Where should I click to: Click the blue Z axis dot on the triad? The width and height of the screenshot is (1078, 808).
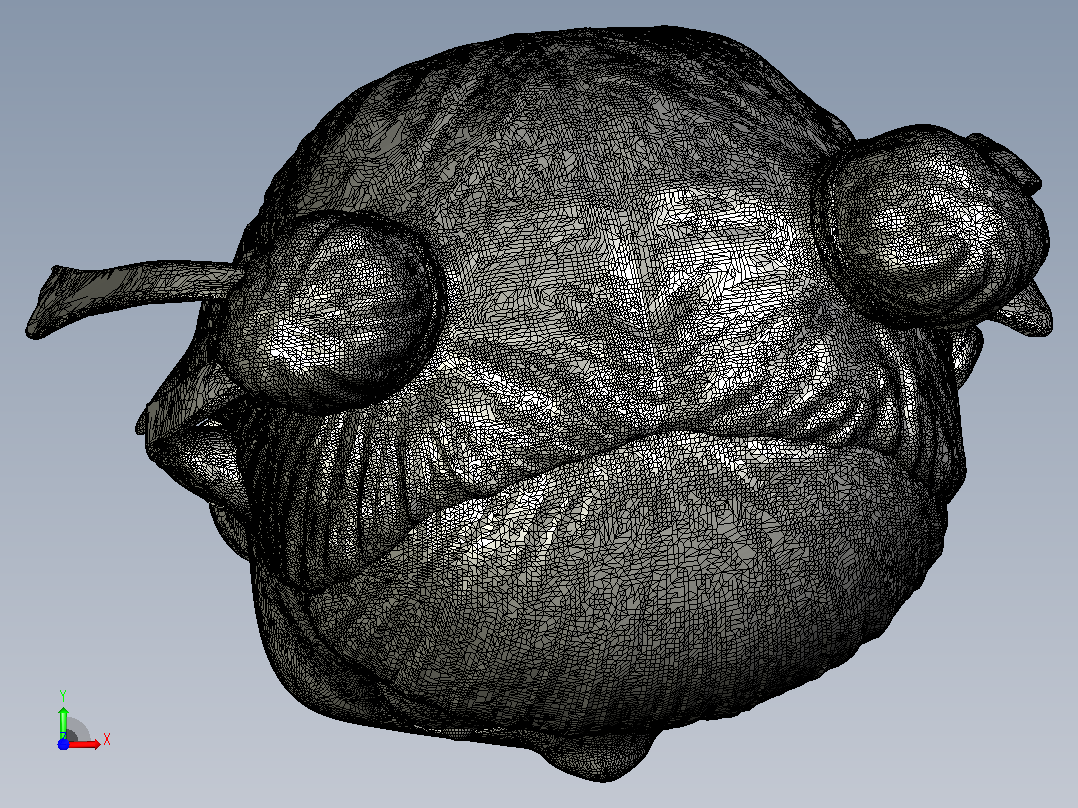click(63, 744)
